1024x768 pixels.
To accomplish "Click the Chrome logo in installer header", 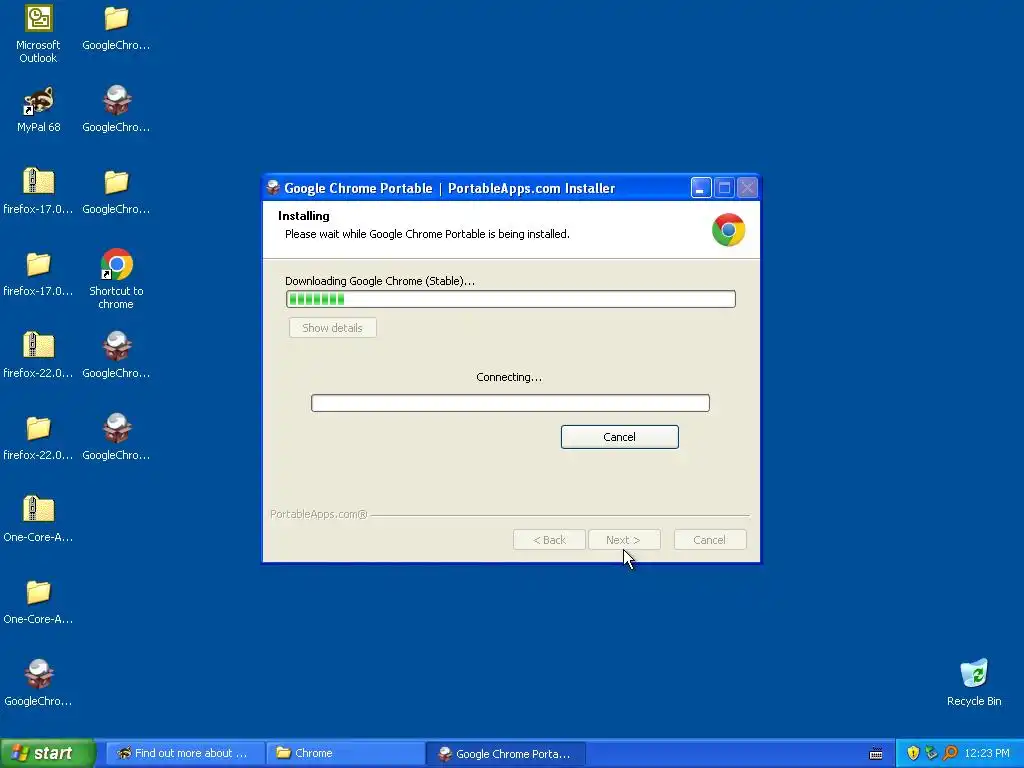I will (728, 230).
